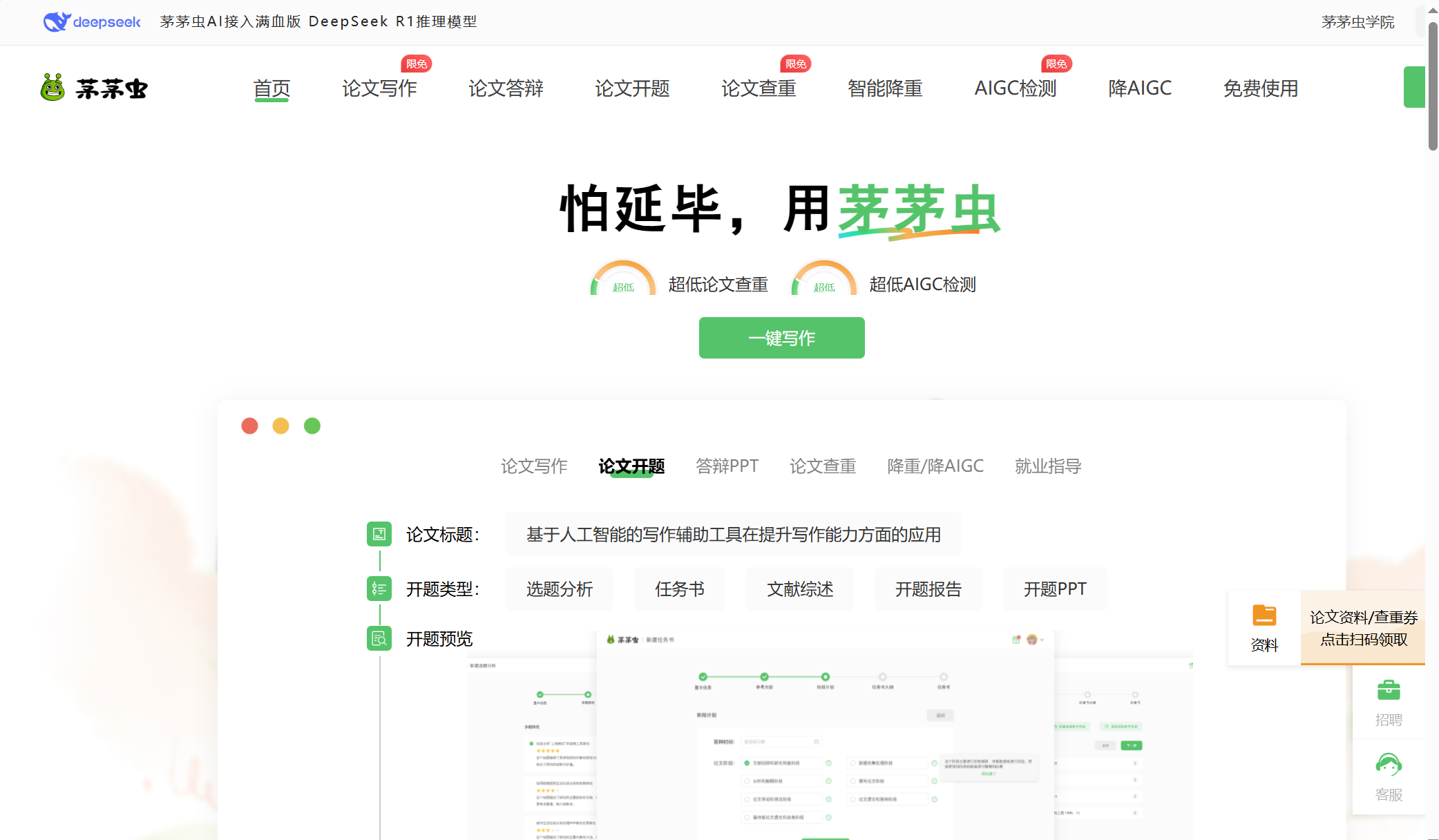Open the 茅茅虫学院 link
The image size is (1439, 840).
pyautogui.click(x=1358, y=22)
